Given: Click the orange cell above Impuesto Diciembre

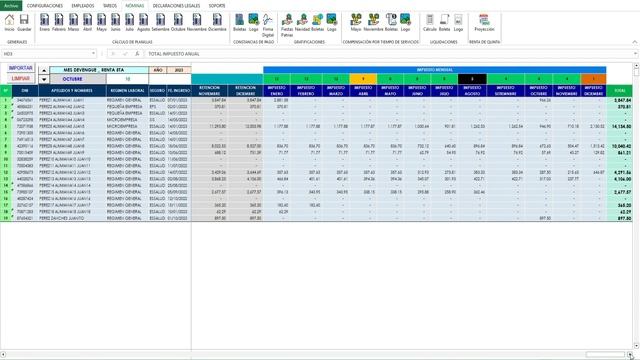Looking at the screenshot, I should click(593, 79).
